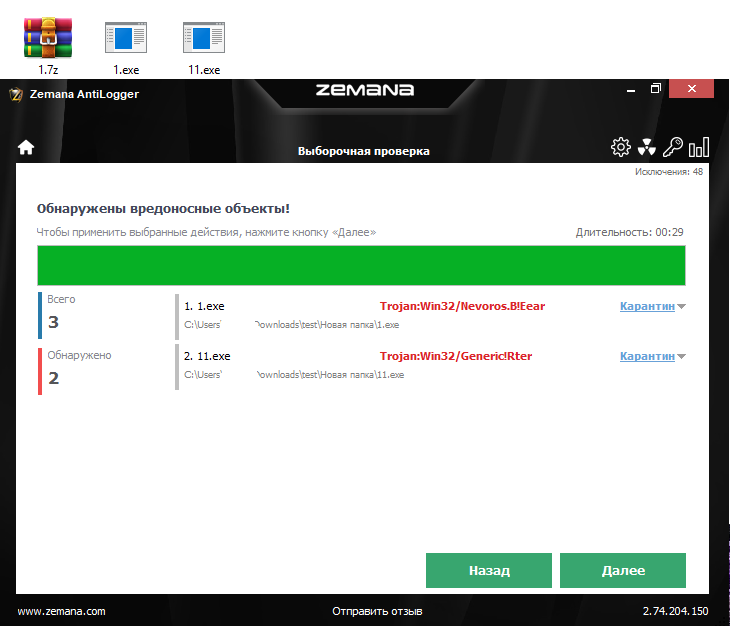The width and height of the screenshot is (730, 626).
Task: Open the license key icon
Action: click(673, 147)
